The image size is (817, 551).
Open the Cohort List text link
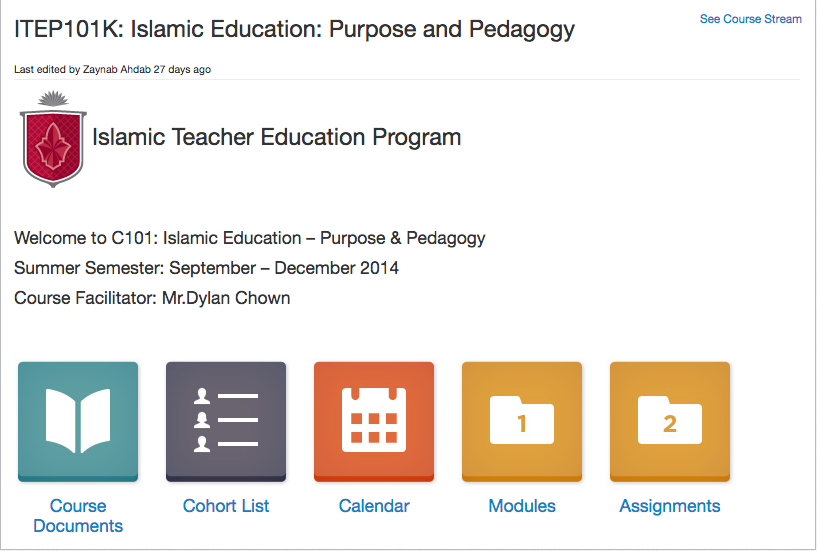pos(226,506)
